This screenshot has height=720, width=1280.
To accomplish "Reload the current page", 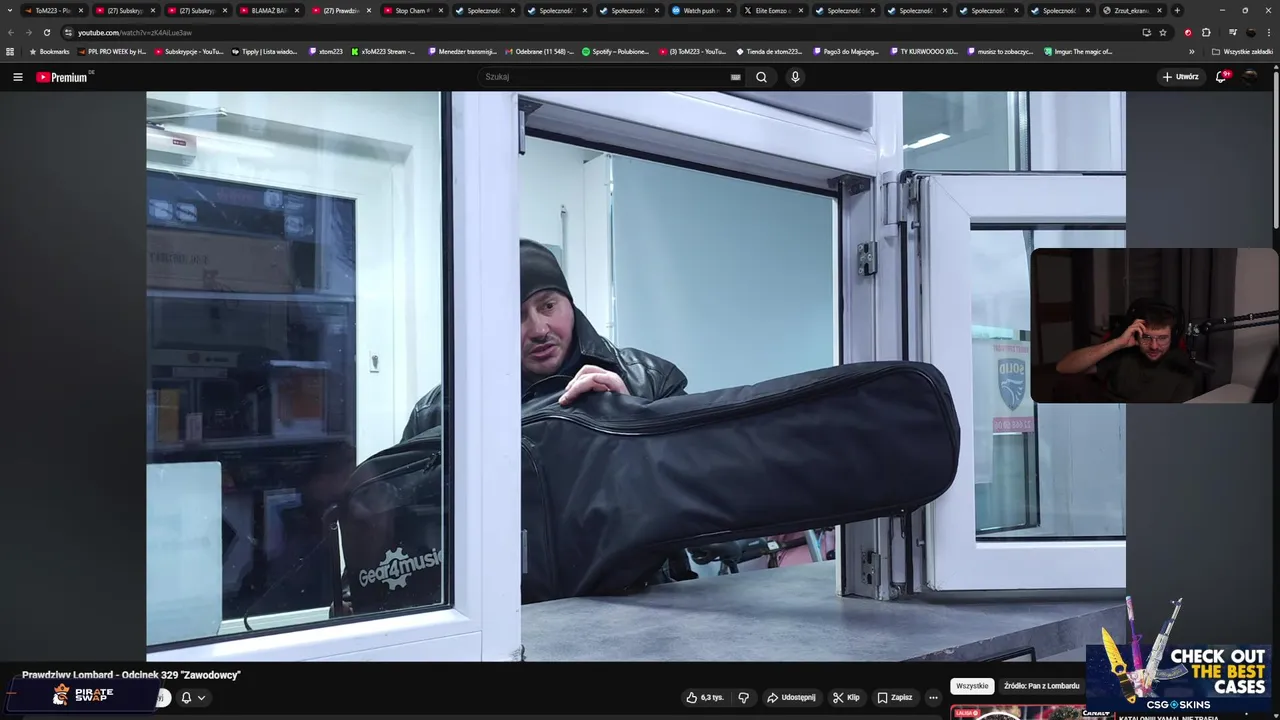I will coord(46,32).
